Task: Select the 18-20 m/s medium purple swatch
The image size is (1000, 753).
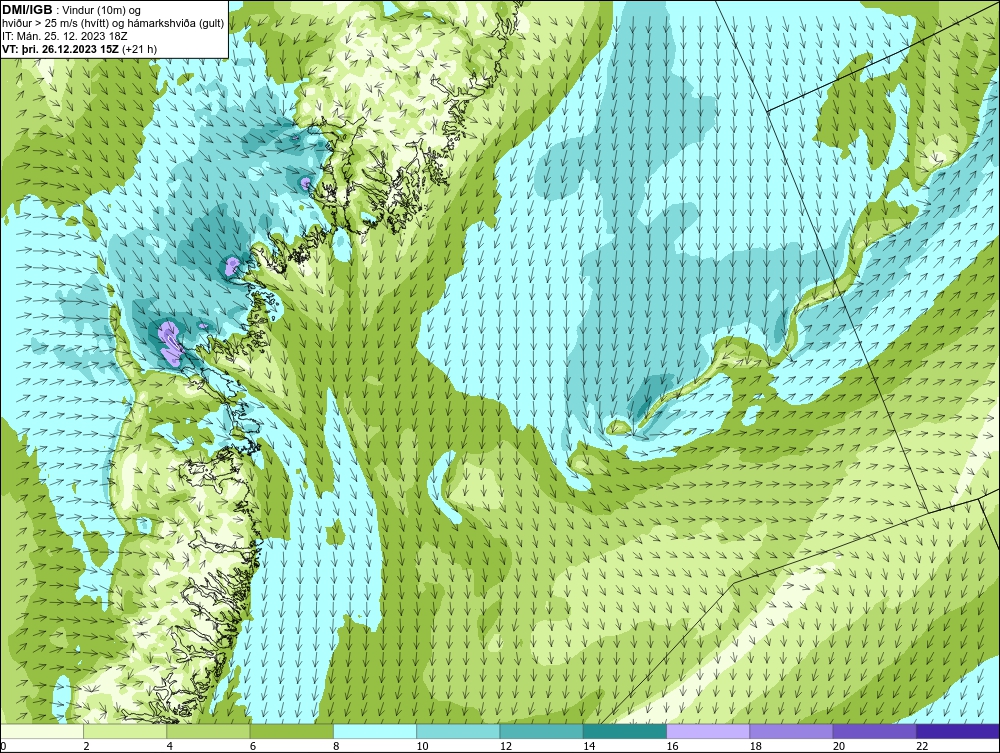Action: point(791,731)
